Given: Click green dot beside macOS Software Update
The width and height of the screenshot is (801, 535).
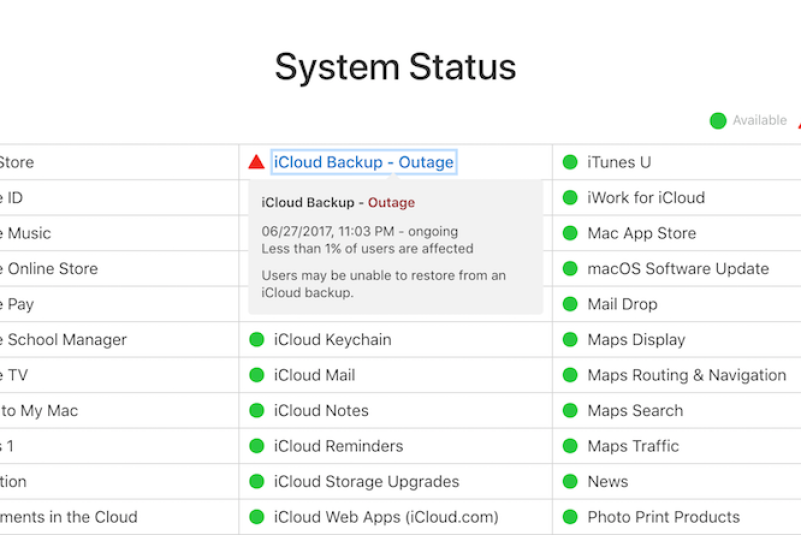Looking at the screenshot, I should coord(570,269).
